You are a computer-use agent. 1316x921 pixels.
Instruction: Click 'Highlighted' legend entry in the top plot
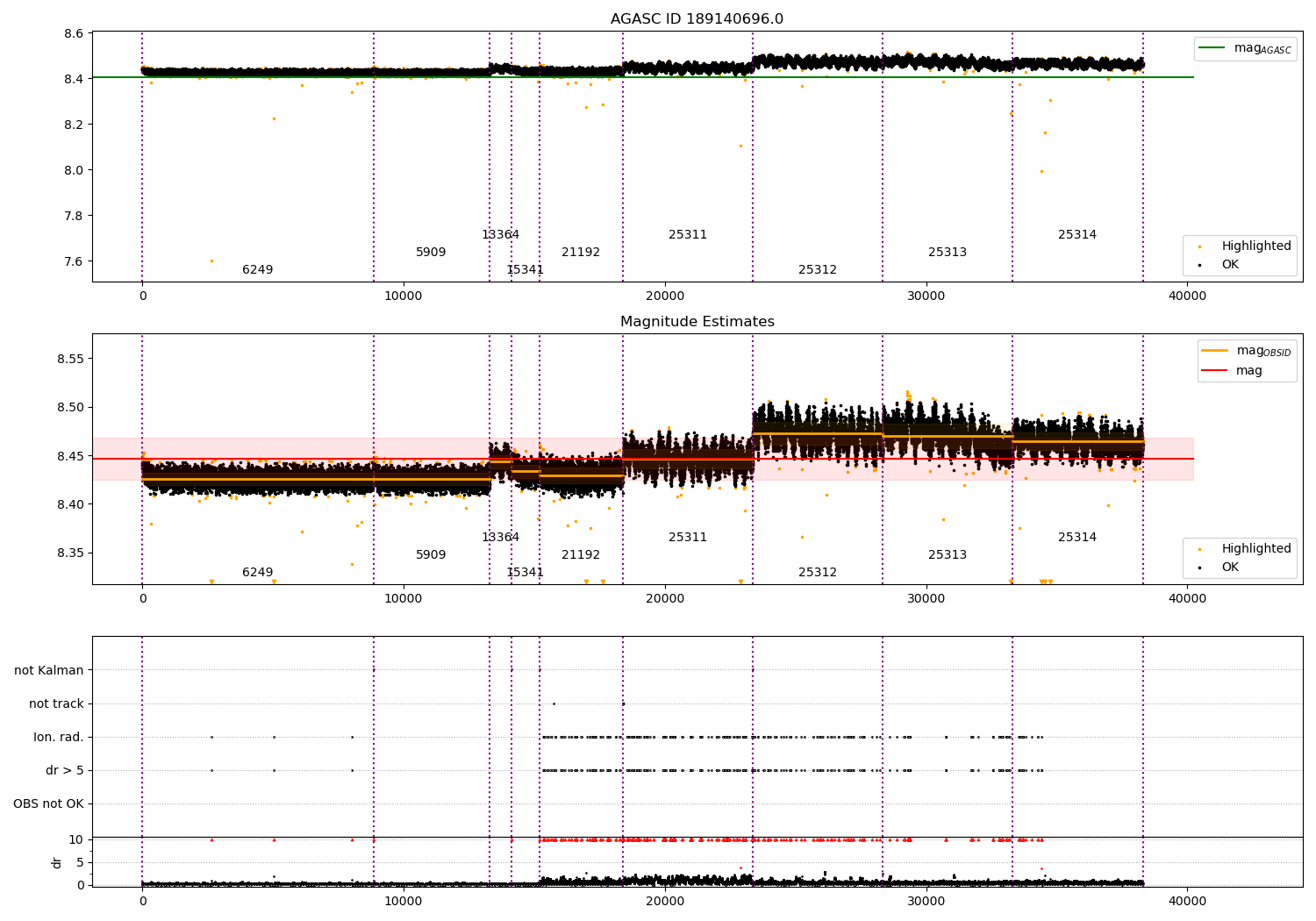[1245, 246]
